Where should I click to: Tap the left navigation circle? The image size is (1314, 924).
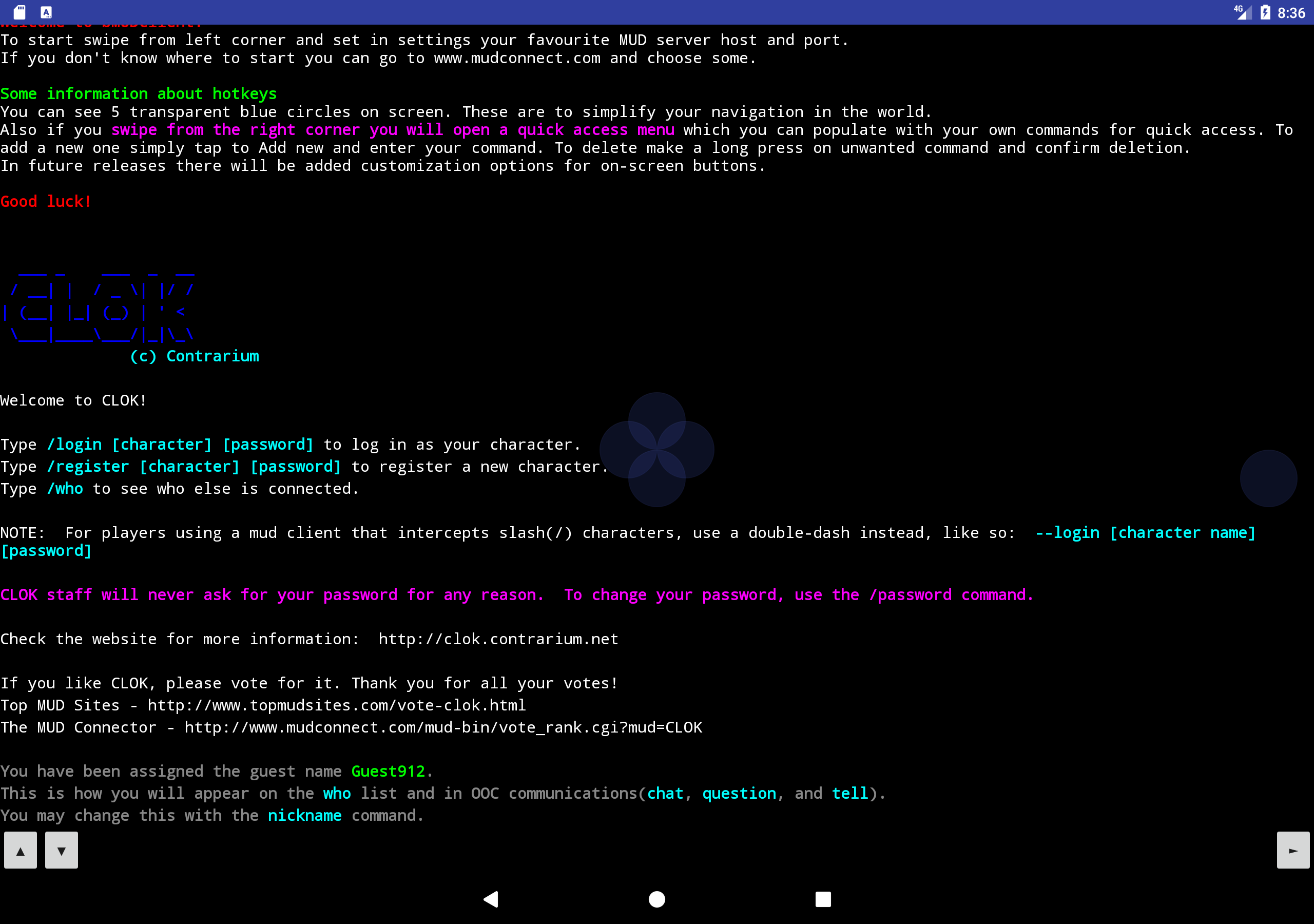coord(628,449)
